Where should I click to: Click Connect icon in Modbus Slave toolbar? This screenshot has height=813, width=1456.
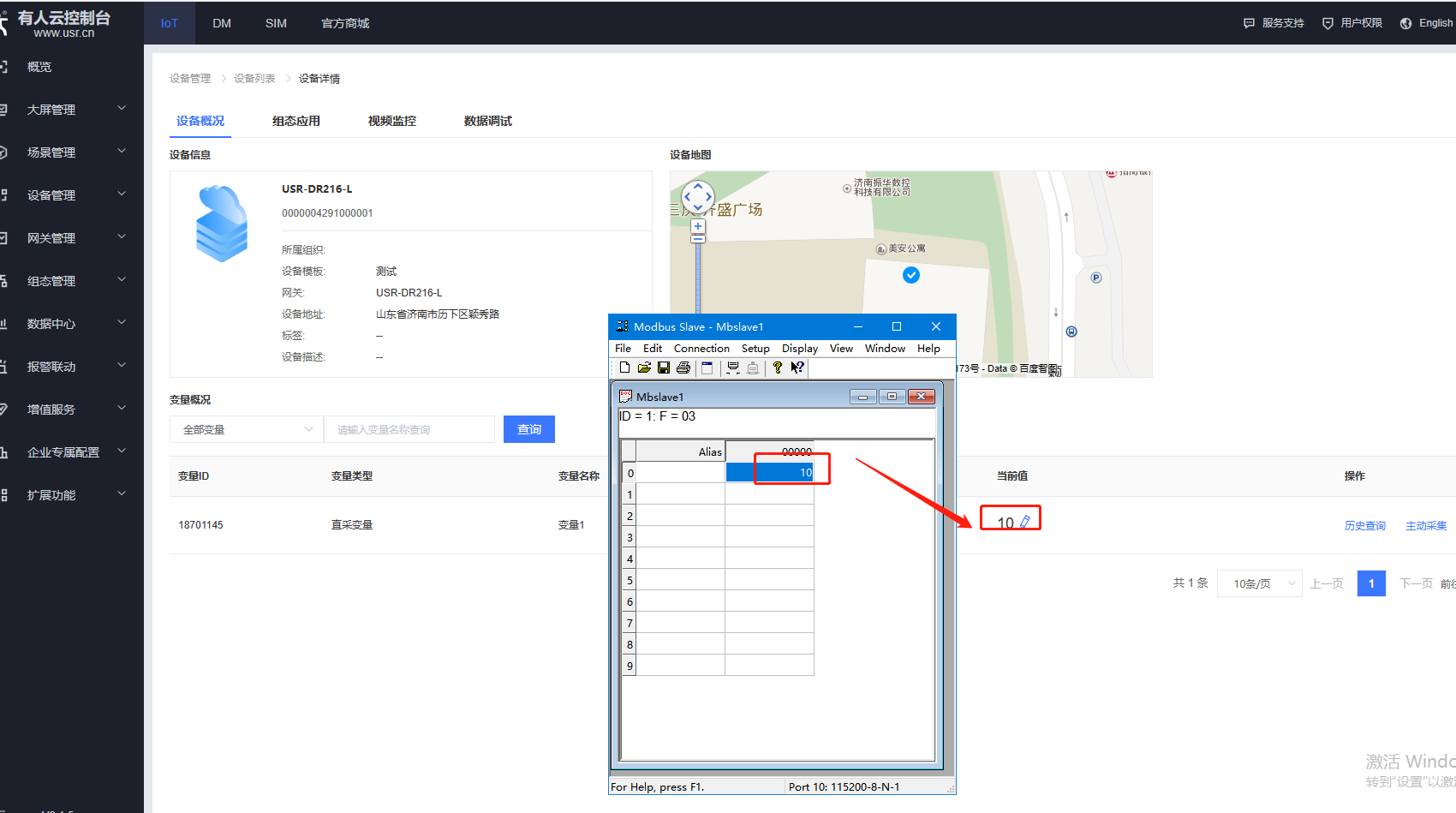(x=733, y=368)
